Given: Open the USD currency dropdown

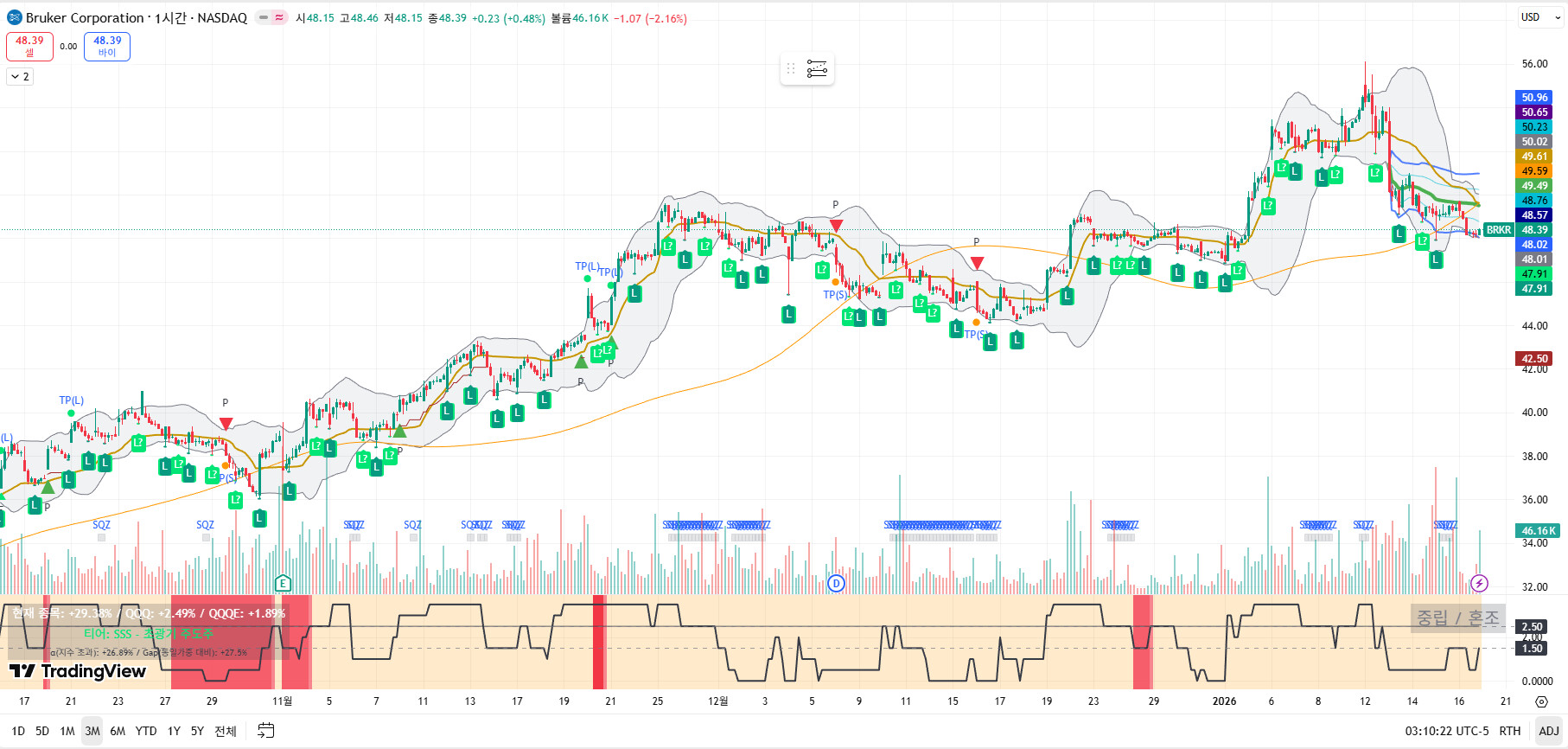Looking at the screenshot, I should [x=1540, y=17].
